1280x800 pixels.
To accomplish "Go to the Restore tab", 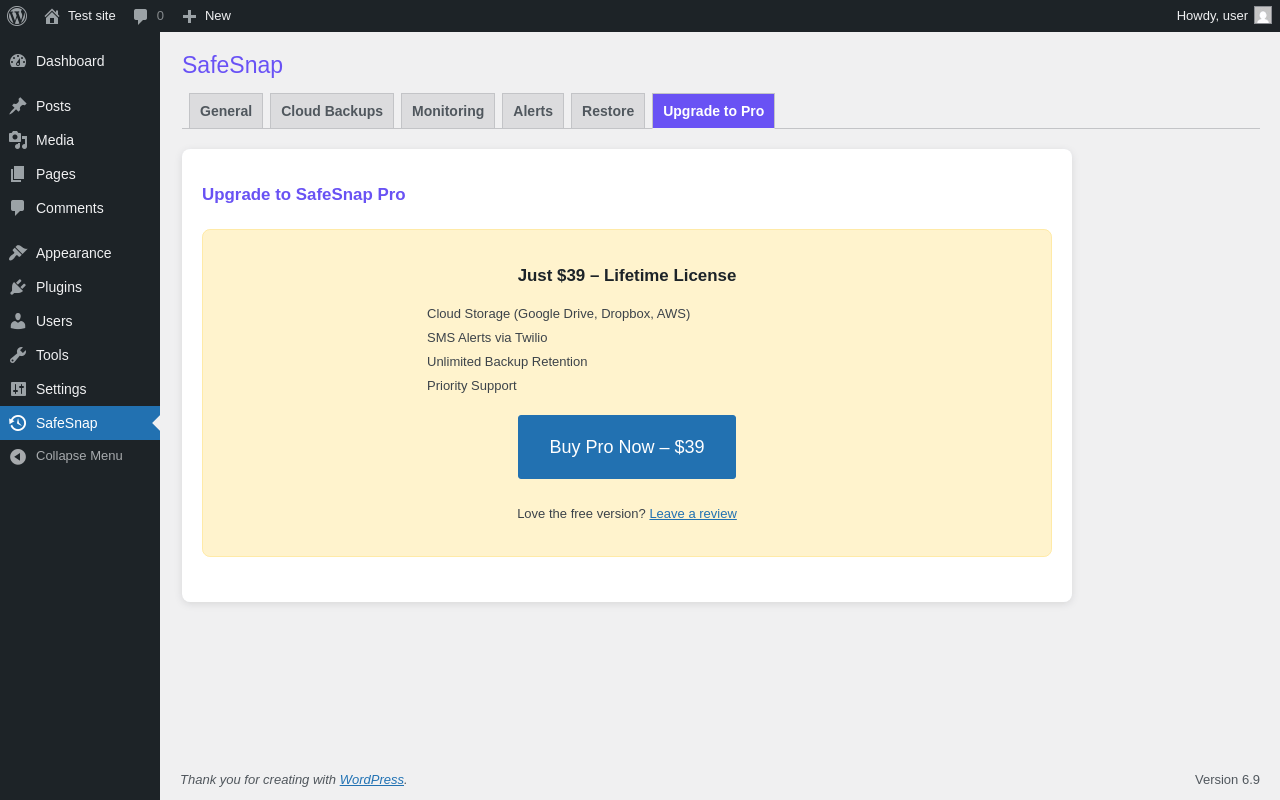I will pyautogui.click(x=608, y=111).
